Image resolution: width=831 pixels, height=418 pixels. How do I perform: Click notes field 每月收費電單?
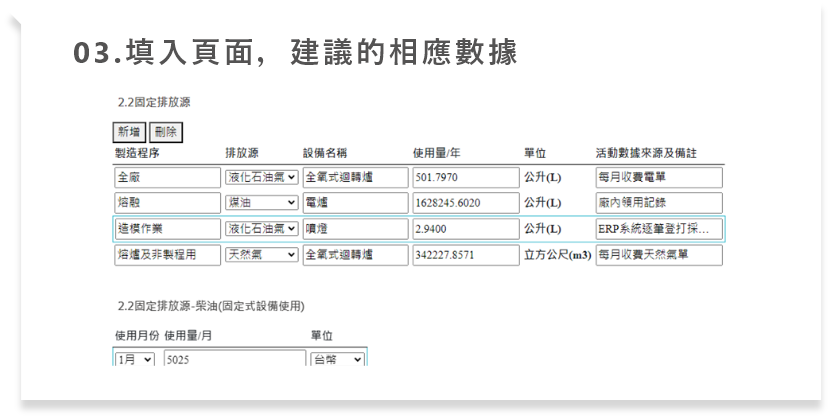point(659,177)
